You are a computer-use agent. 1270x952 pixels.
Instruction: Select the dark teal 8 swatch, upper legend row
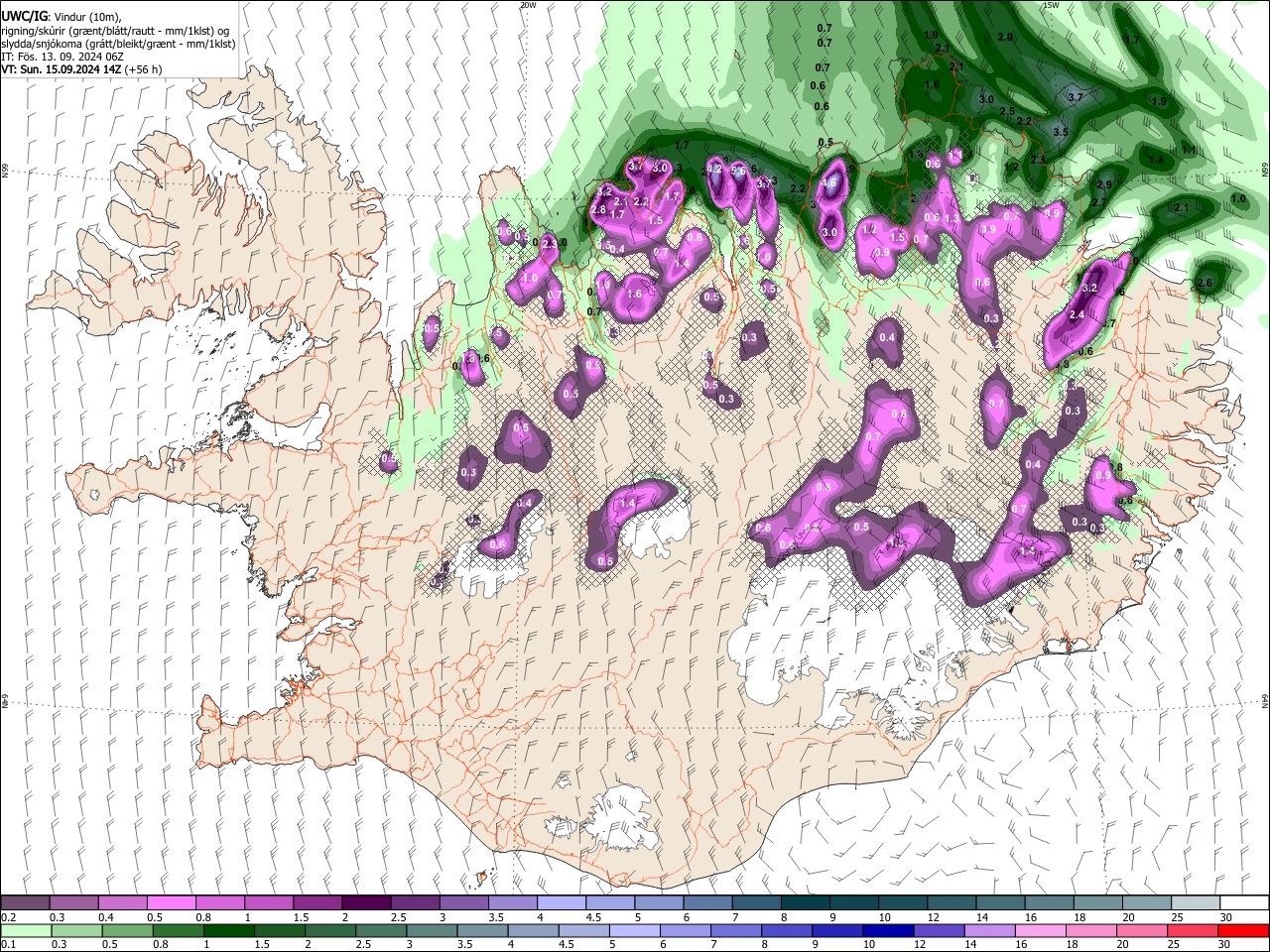point(806,903)
